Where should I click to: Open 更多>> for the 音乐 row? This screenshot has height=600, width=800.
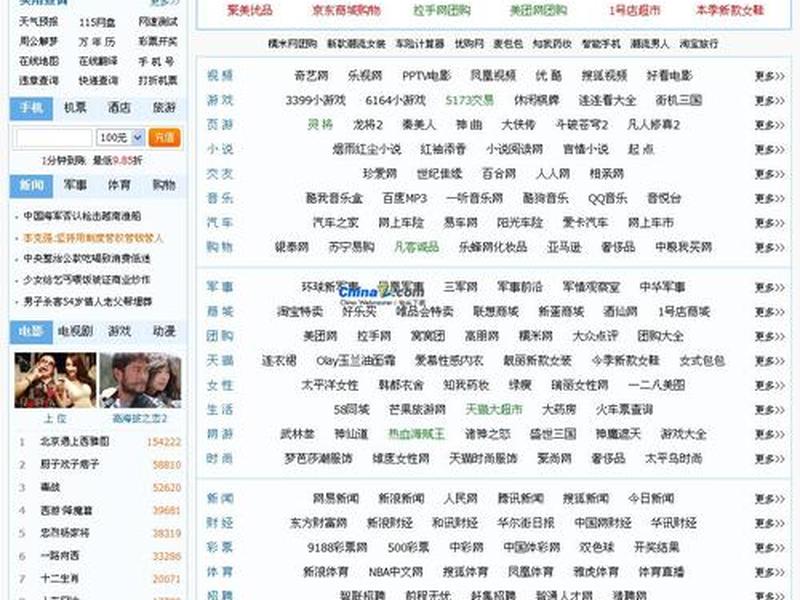pos(769,199)
